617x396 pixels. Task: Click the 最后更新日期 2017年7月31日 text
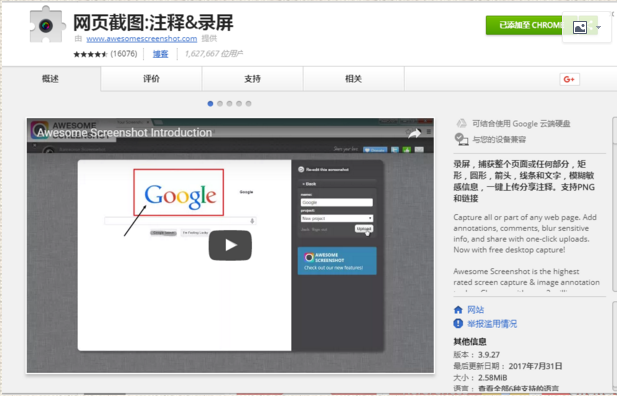(x=508, y=366)
